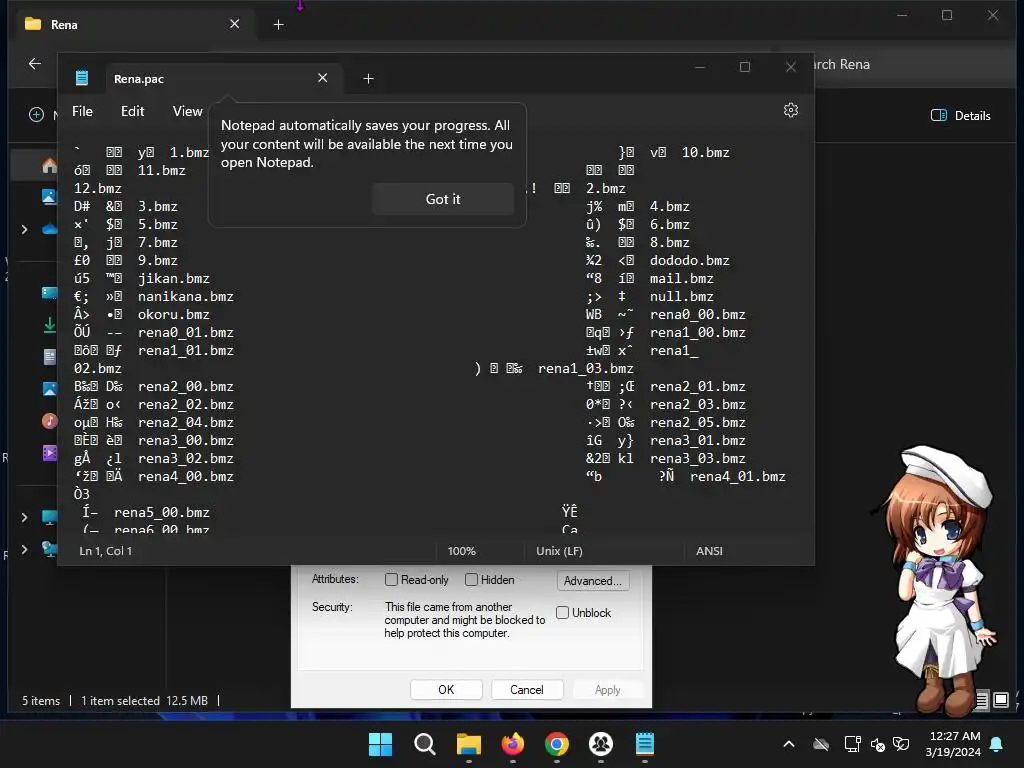
Task: Open network status tray icon
Action: coord(852,744)
